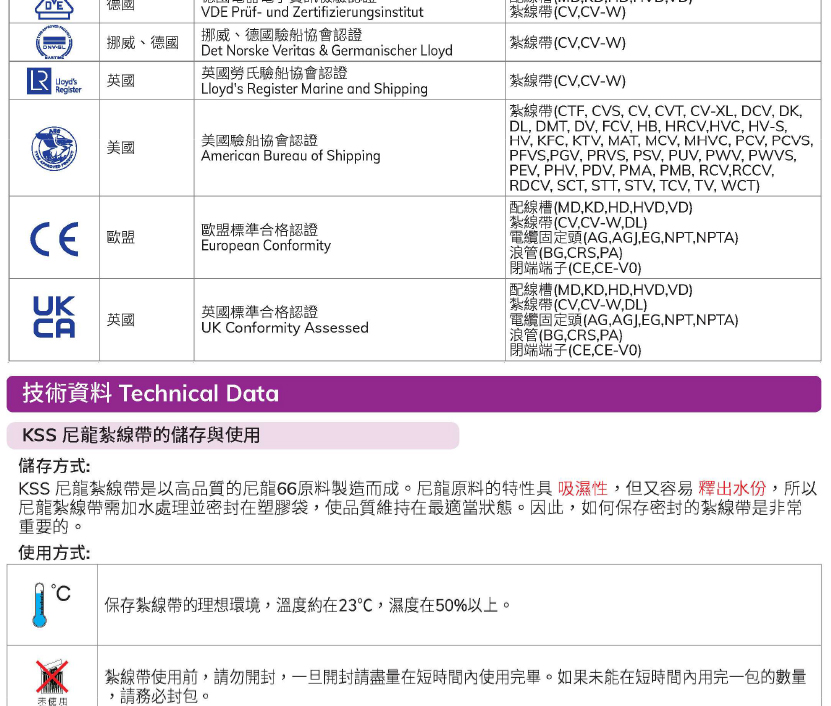Click the country cell "挪威、德國"

pos(143,42)
